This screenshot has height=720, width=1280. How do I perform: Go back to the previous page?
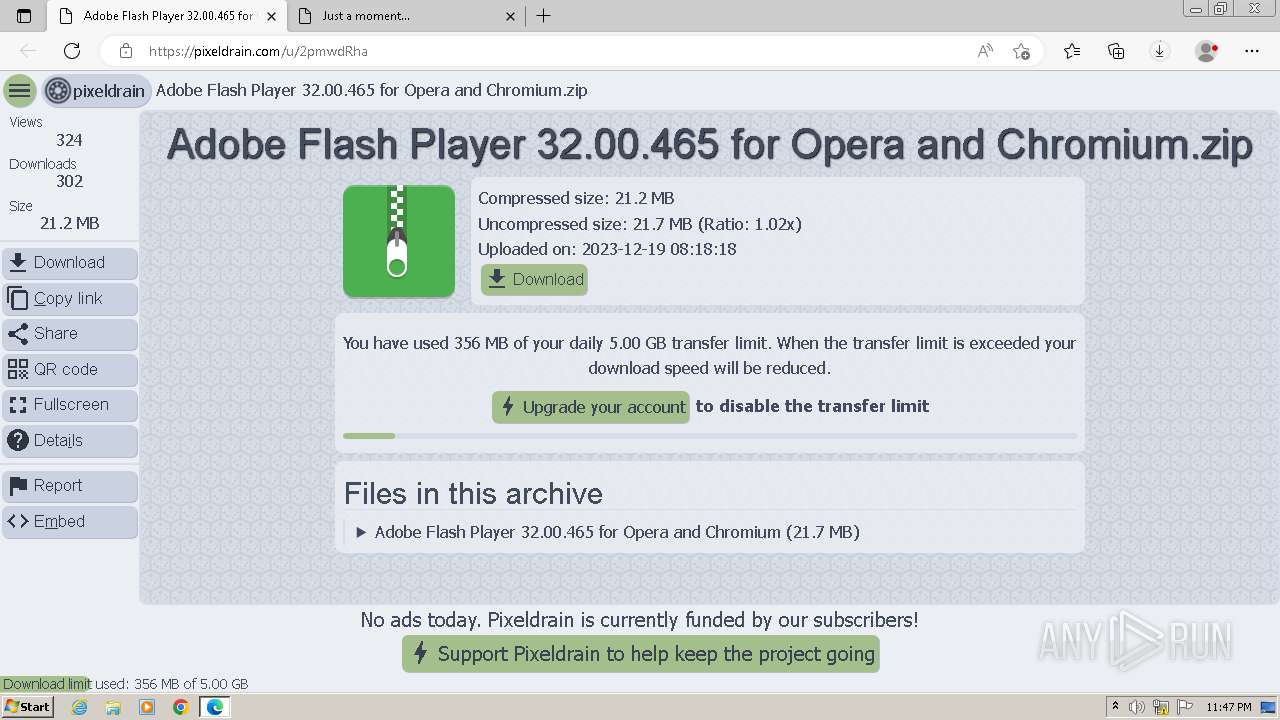coord(28,51)
